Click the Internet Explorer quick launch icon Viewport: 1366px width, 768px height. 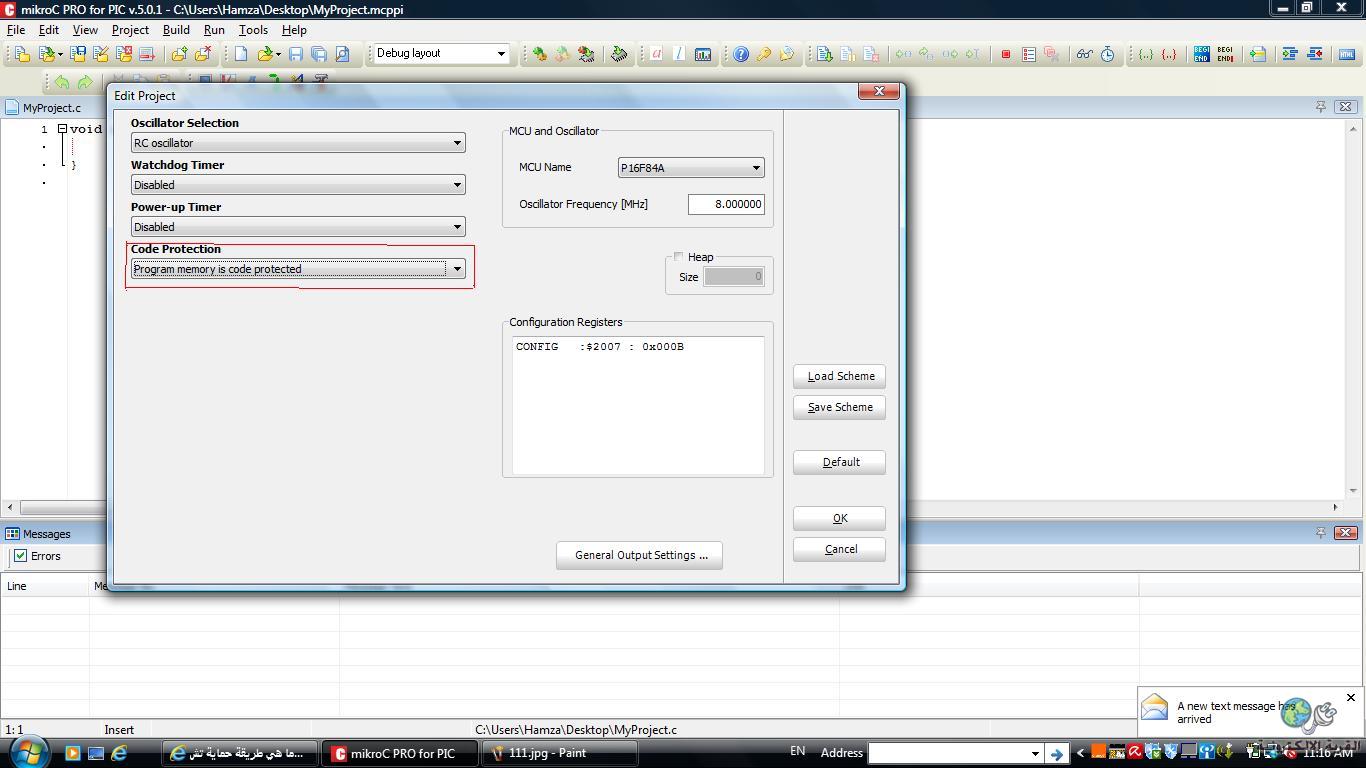point(119,753)
